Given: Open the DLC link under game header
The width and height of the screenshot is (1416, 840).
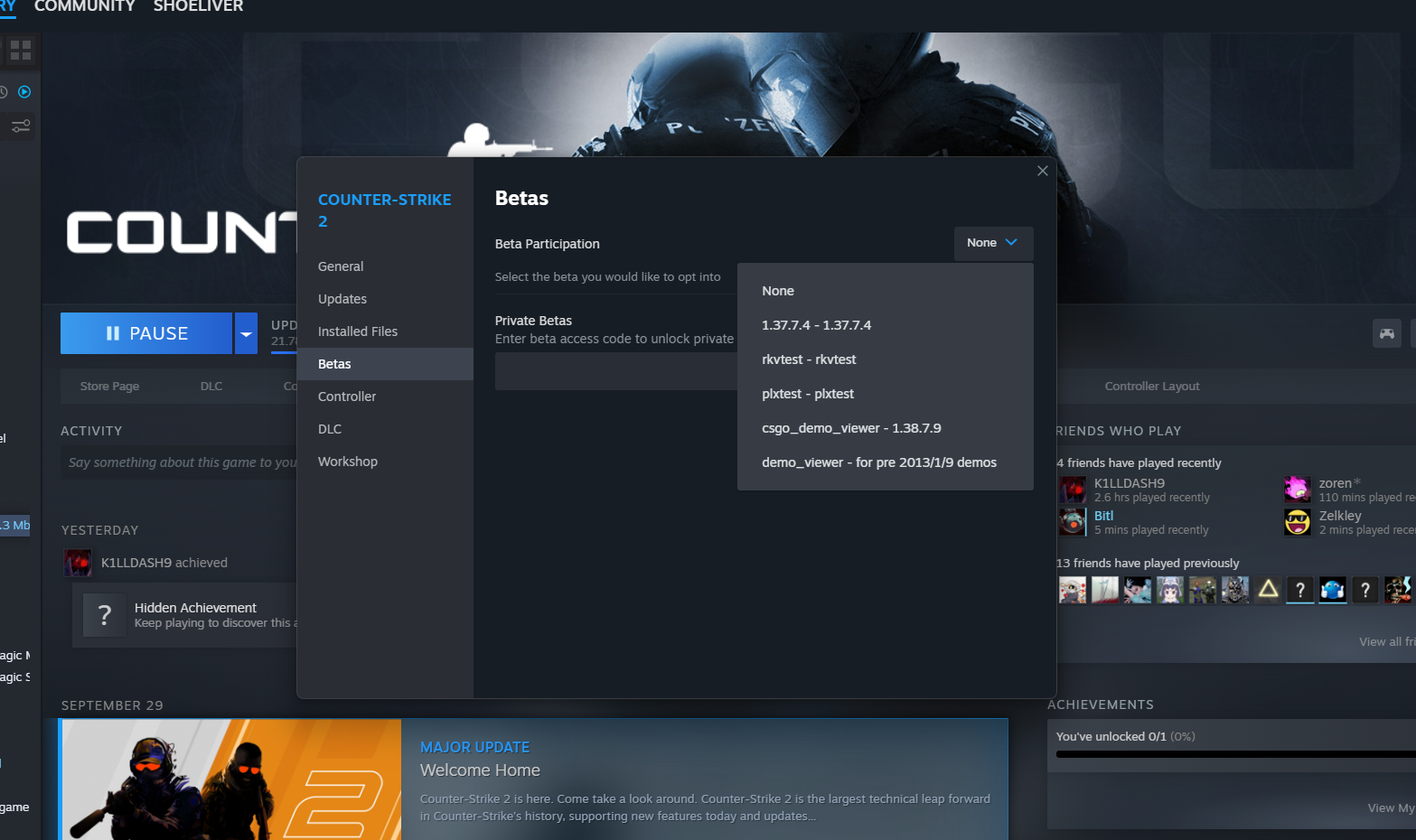Looking at the screenshot, I should (x=211, y=386).
